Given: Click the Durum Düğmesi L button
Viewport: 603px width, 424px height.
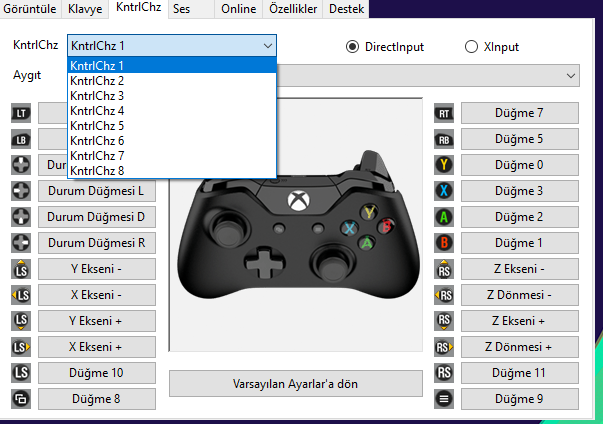Looking at the screenshot, I should pos(97,191).
